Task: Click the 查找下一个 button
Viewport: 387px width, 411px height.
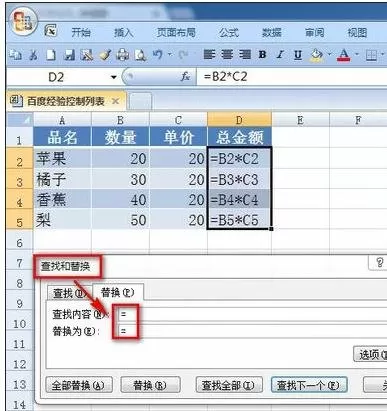Action: point(309,385)
